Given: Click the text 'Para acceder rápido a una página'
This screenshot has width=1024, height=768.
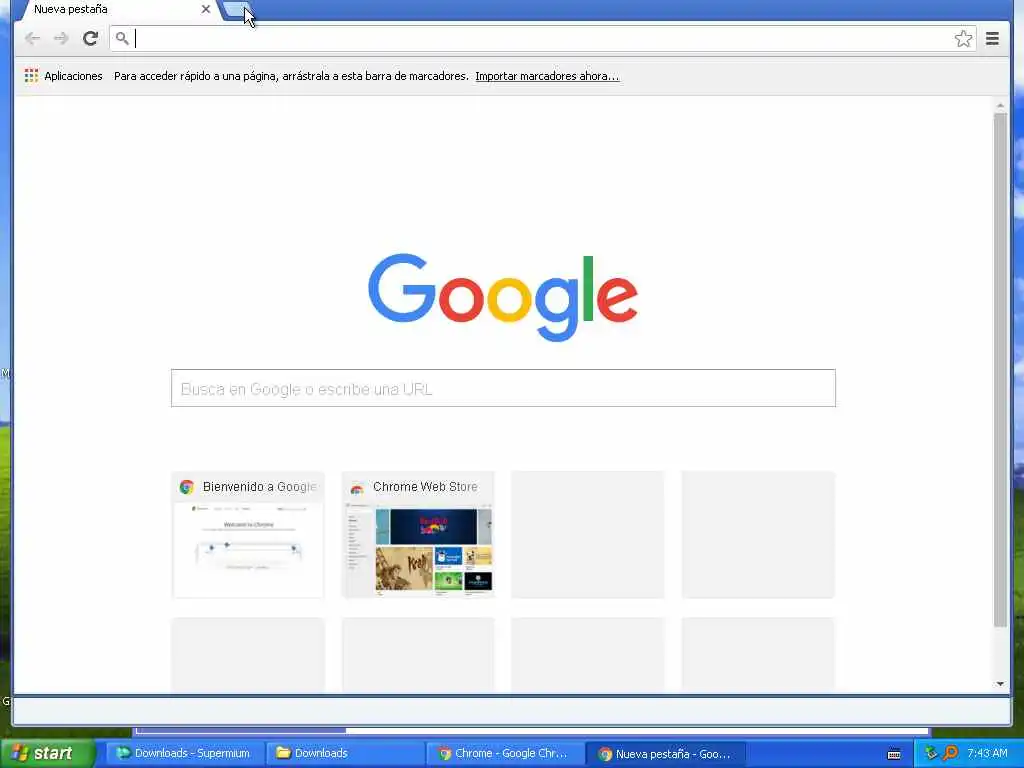Looking at the screenshot, I should click(193, 76).
